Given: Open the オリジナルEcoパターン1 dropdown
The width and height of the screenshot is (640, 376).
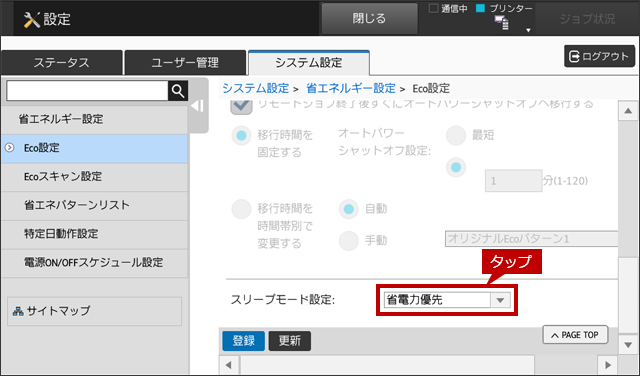Looking at the screenshot, I should (531, 238).
